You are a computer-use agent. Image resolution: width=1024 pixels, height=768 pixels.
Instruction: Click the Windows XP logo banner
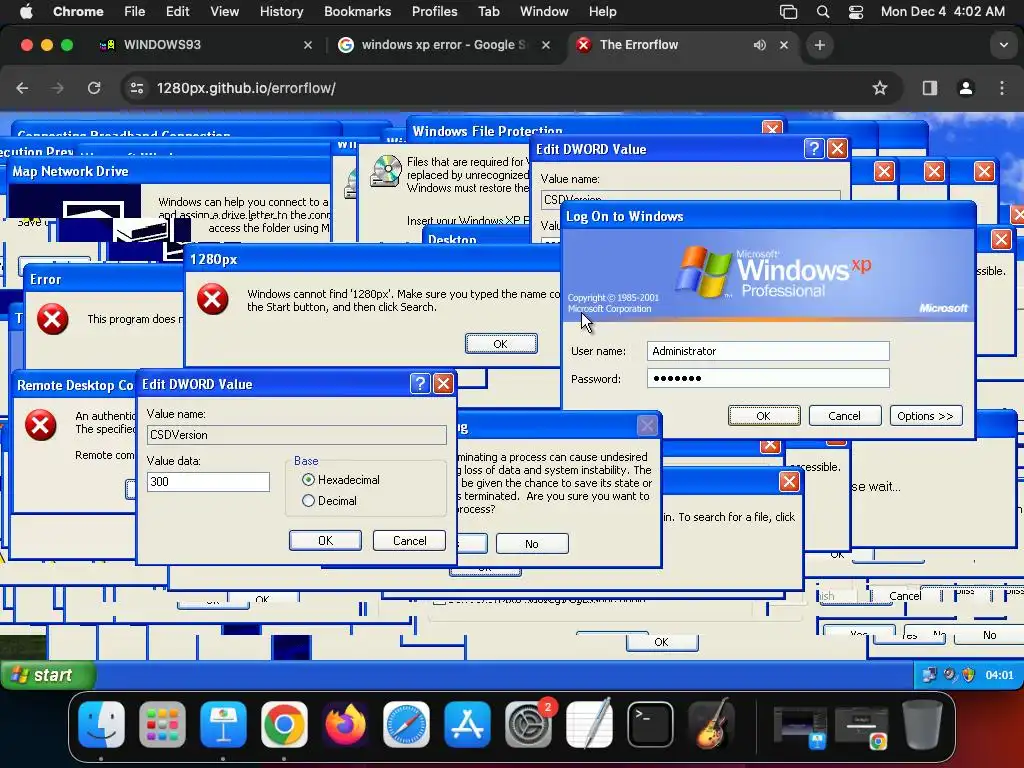(x=768, y=274)
